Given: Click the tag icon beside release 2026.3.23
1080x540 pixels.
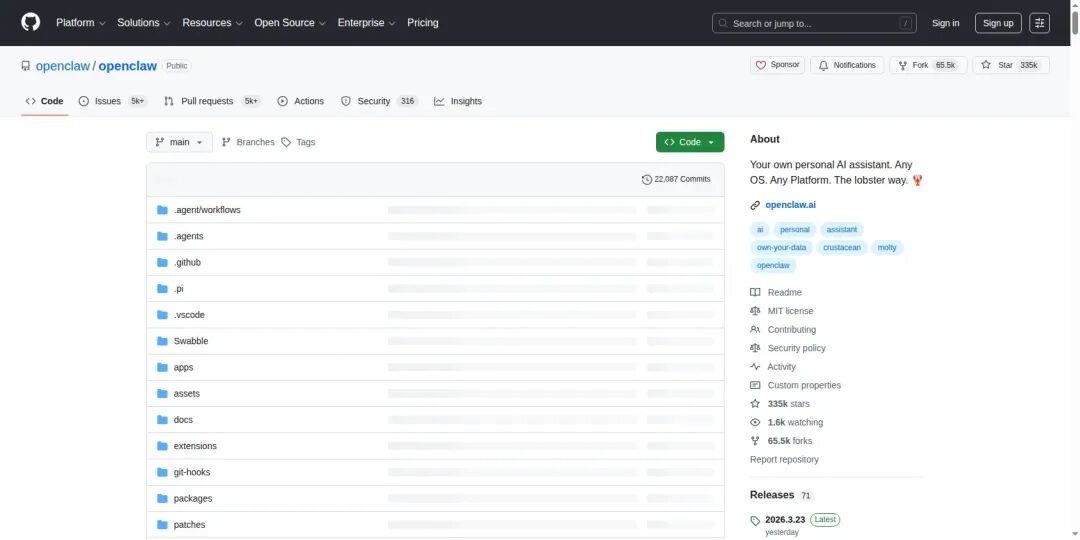Looking at the screenshot, I should 755,521.
